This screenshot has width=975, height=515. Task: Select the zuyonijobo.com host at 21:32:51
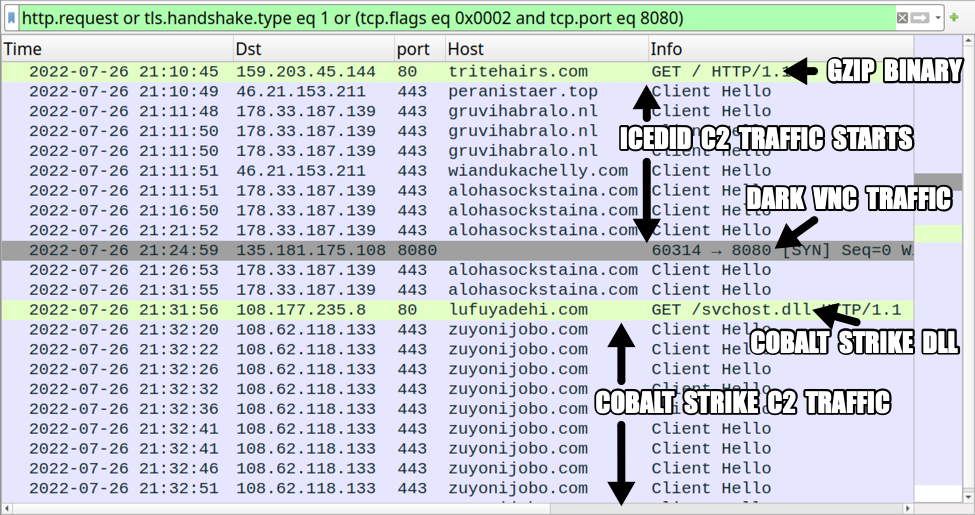coord(518,489)
